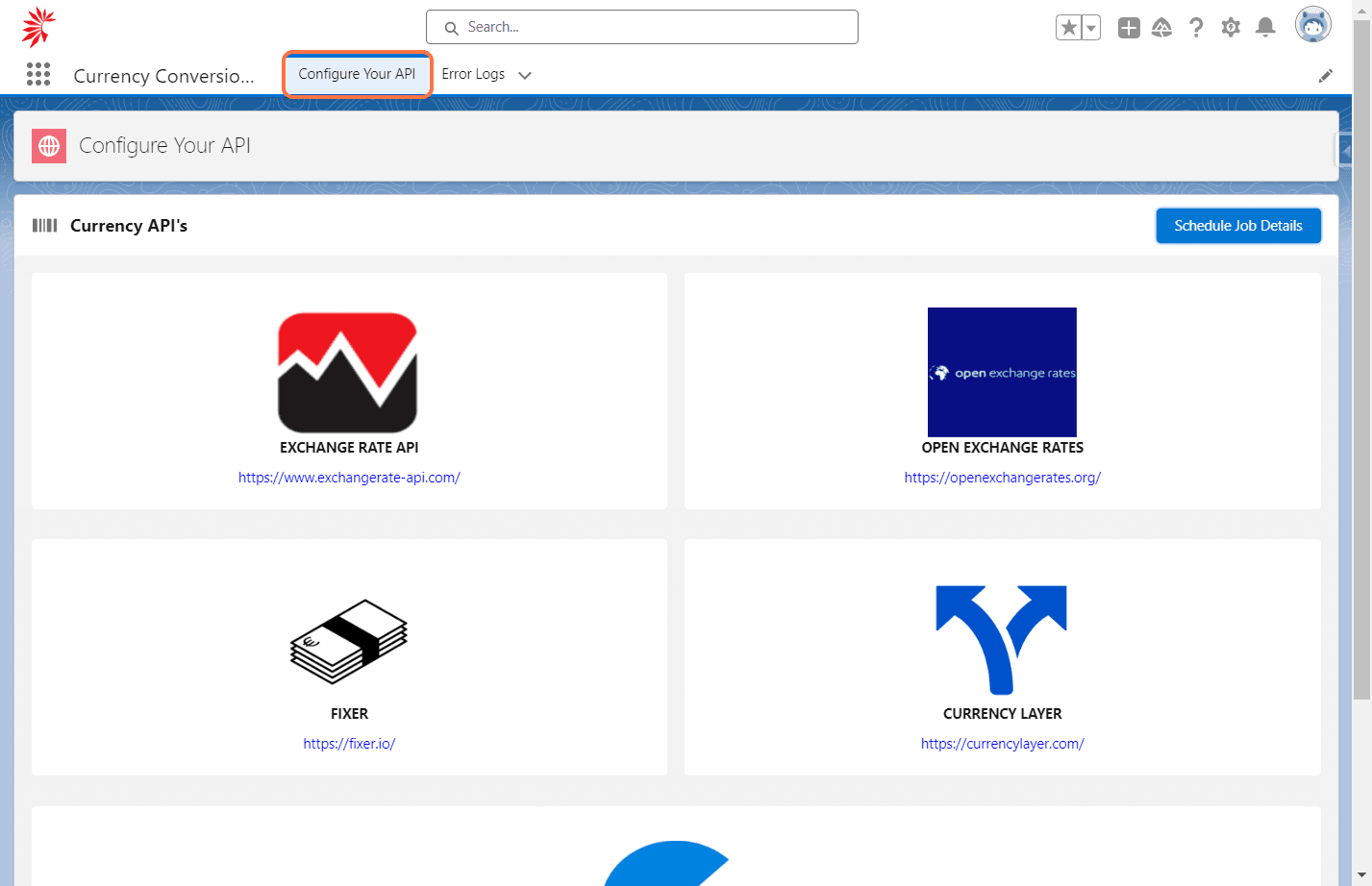The height and width of the screenshot is (886, 1372).
Task: Click the Favorites star icon
Action: pos(1068,28)
